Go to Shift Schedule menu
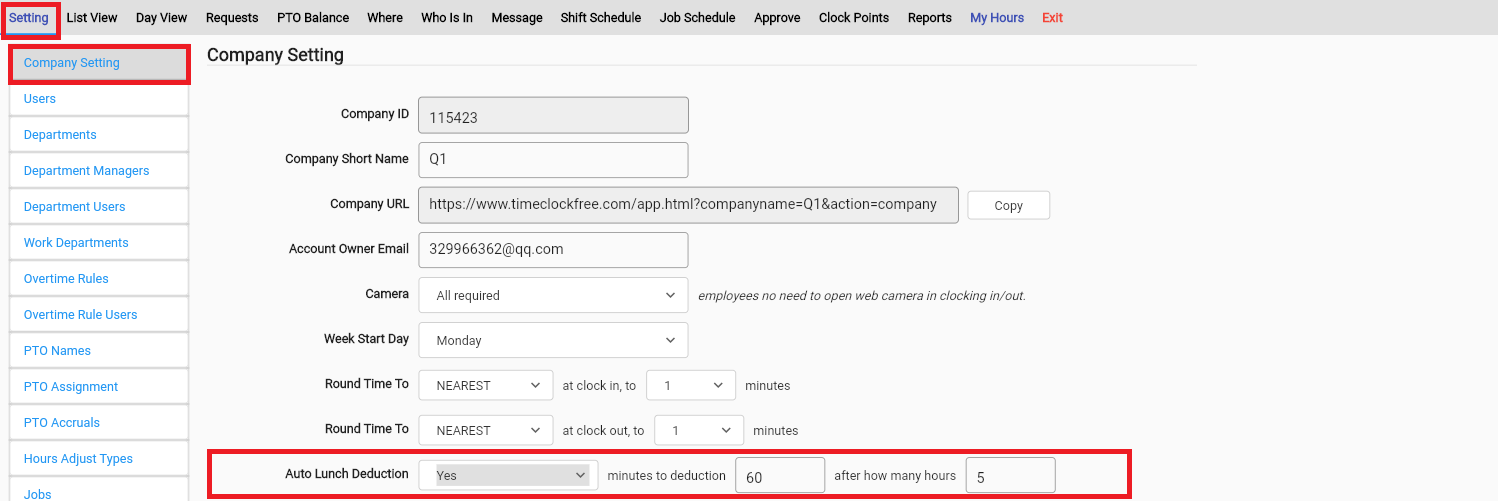The width and height of the screenshot is (1508, 501). coord(601,18)
